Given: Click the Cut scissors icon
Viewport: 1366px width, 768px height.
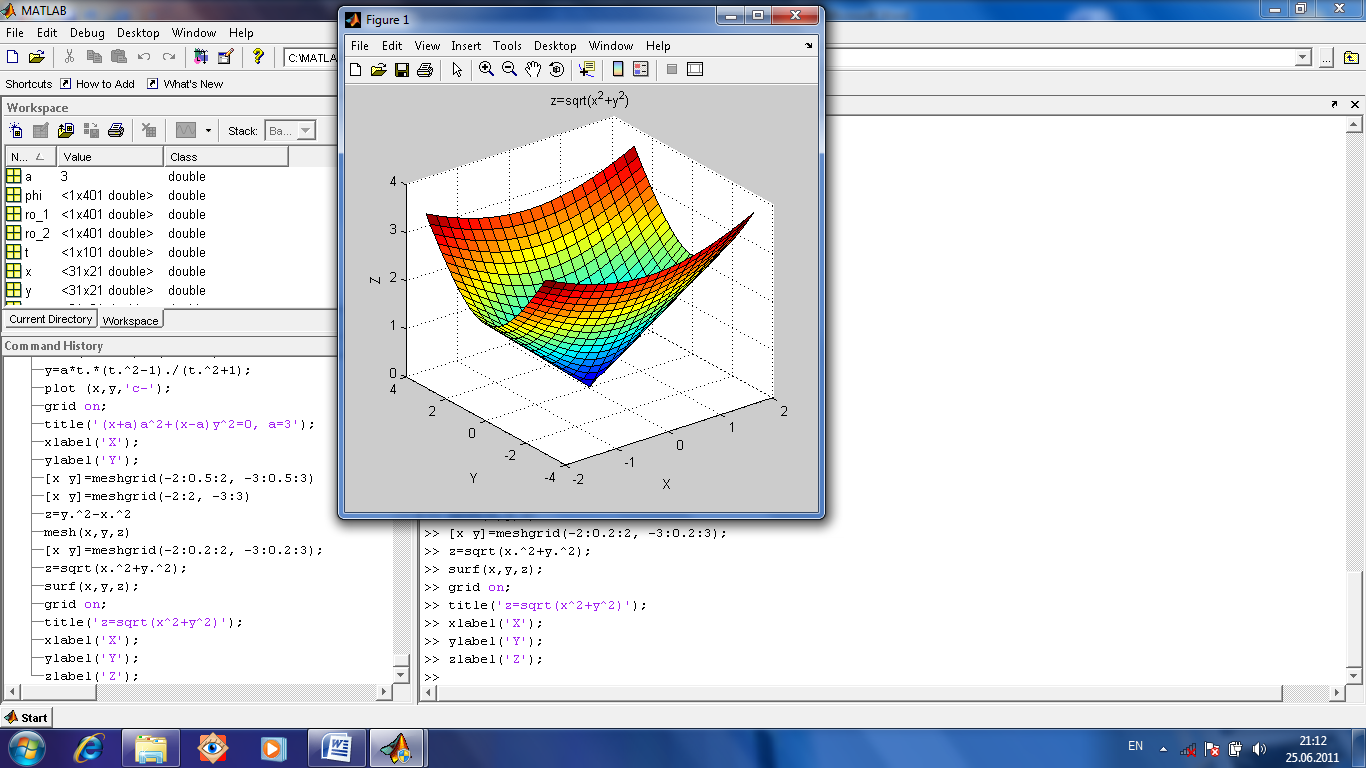Looking at the screenshot, I should (70, 57).
